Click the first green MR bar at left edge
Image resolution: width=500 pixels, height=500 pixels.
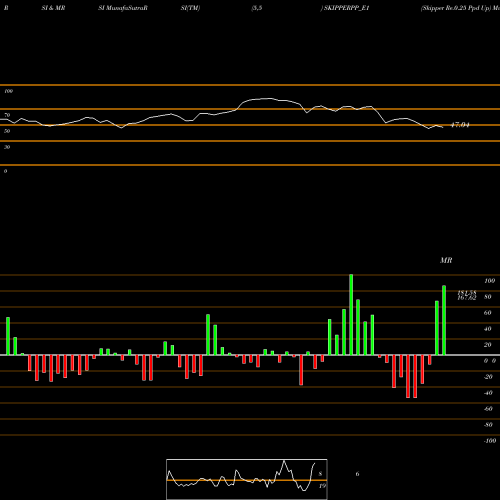8,336
